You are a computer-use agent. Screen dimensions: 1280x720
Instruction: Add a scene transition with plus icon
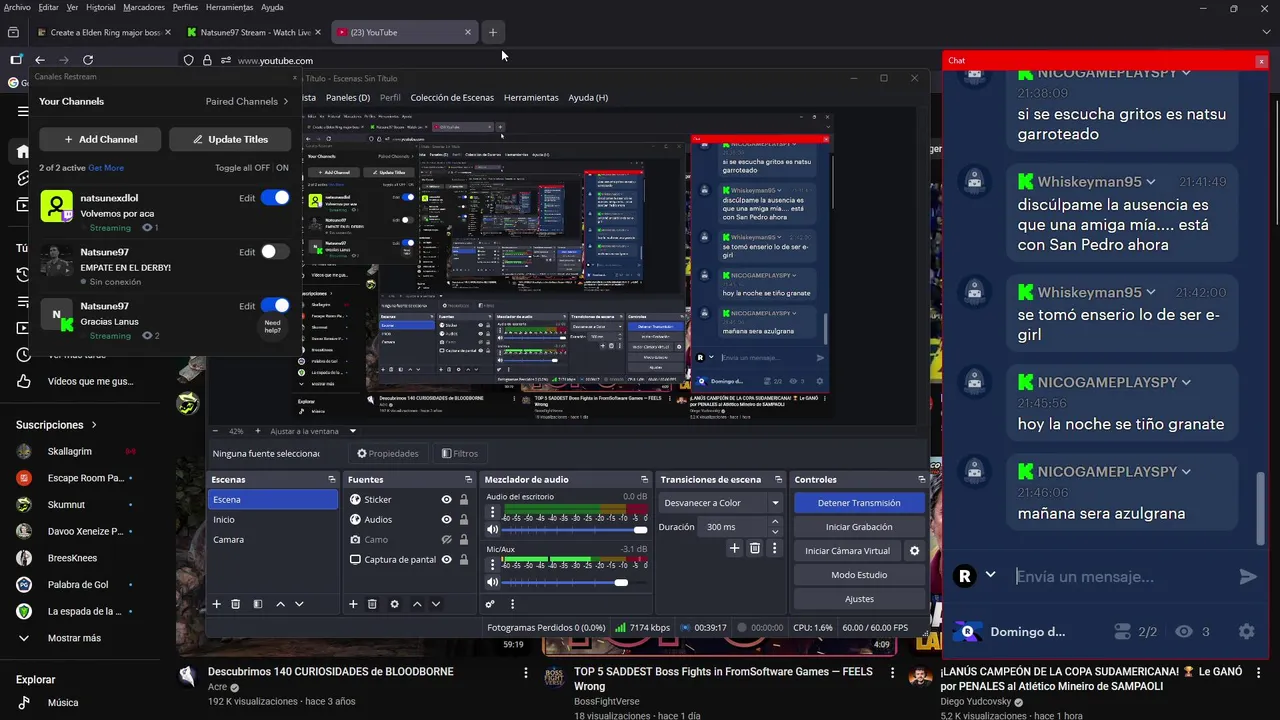734,548
